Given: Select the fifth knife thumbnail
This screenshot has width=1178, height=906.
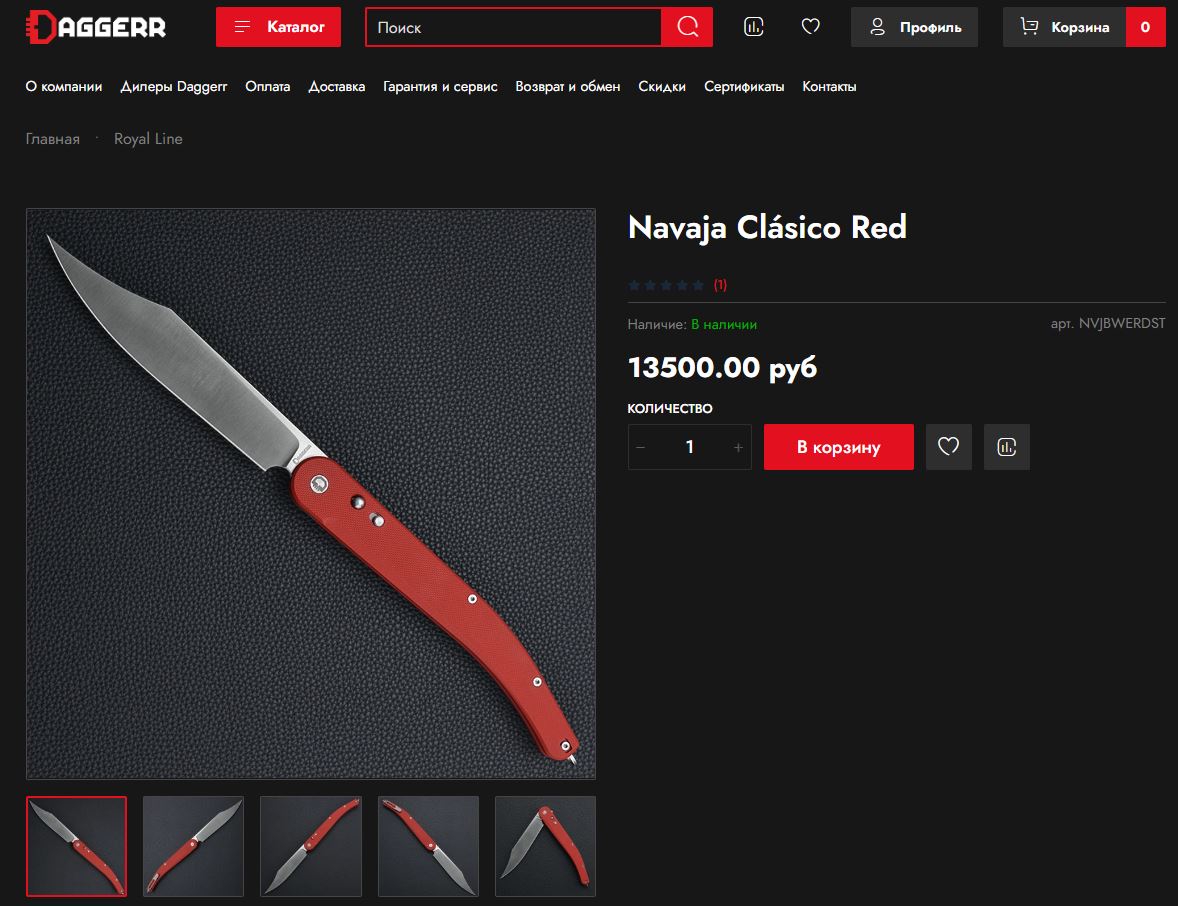Looking at the screenshot, I should tap(545, 846).
